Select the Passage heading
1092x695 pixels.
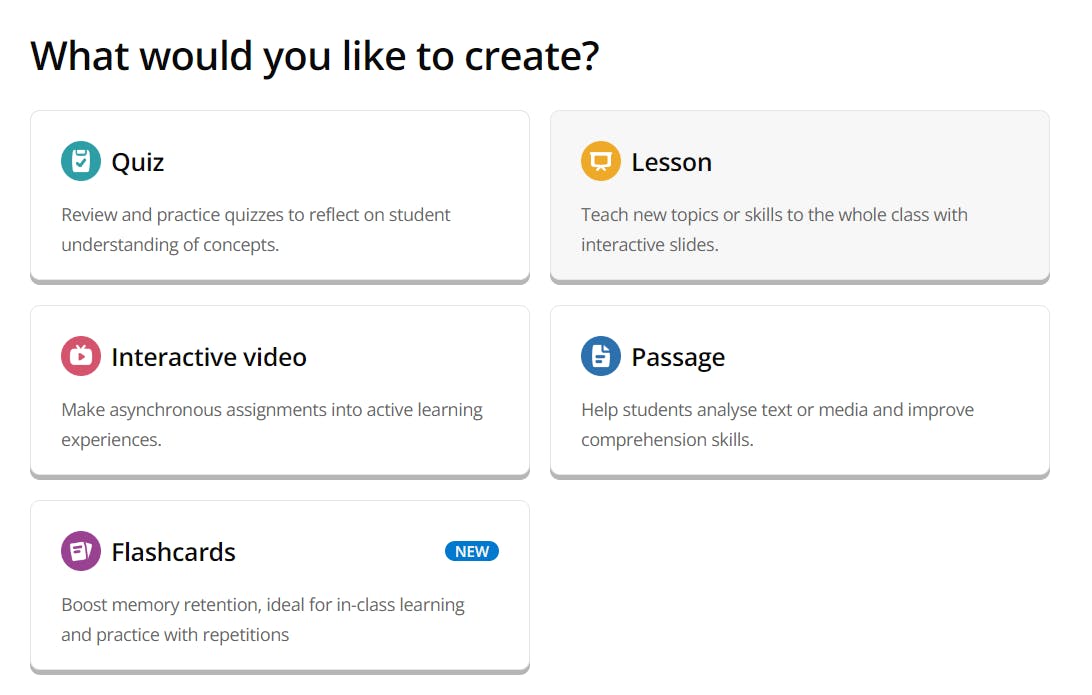coord(678,357)
